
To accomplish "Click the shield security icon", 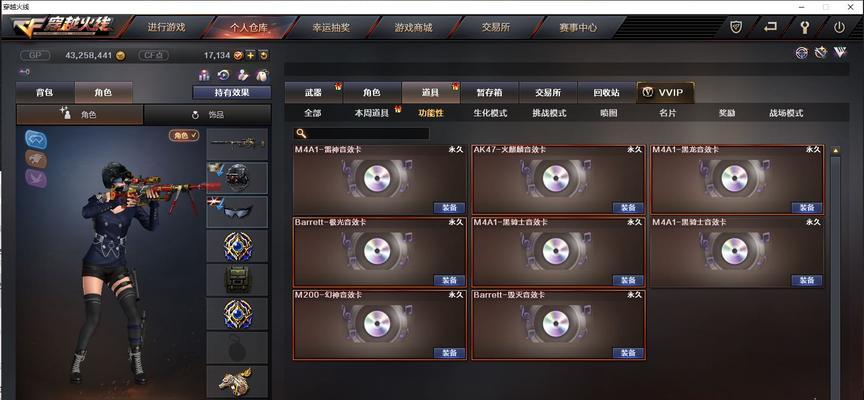I will point(736,26).
